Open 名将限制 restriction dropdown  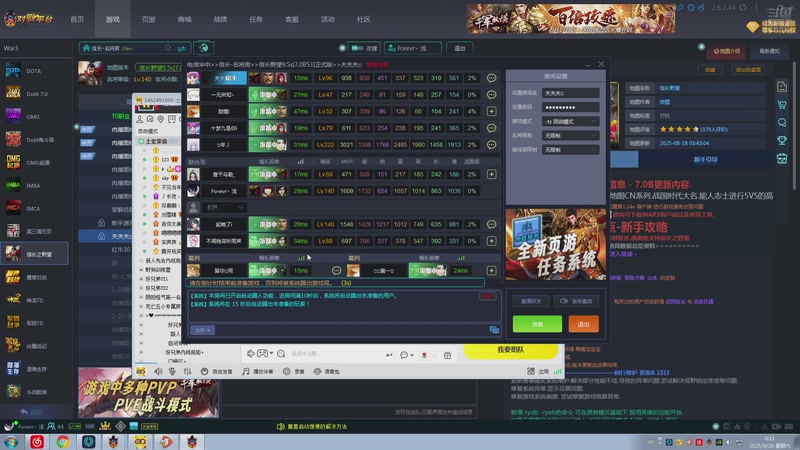point(570,136)
